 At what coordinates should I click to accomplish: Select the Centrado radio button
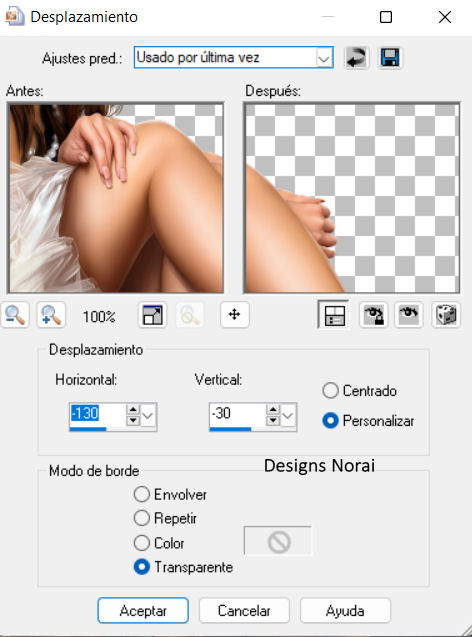coord(330,390)
